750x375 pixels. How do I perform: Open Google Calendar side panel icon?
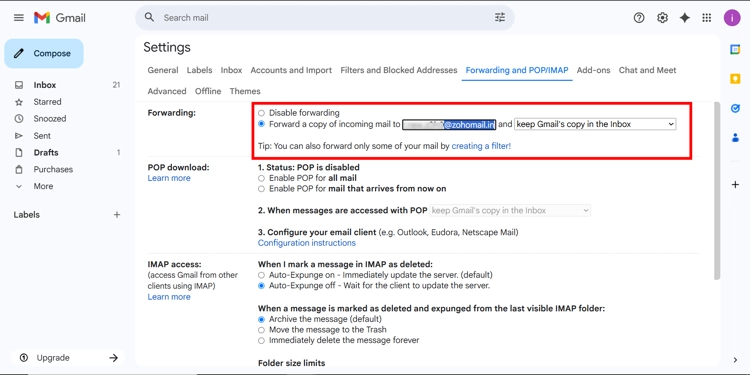pyautogui.click(x=735, y=49)
